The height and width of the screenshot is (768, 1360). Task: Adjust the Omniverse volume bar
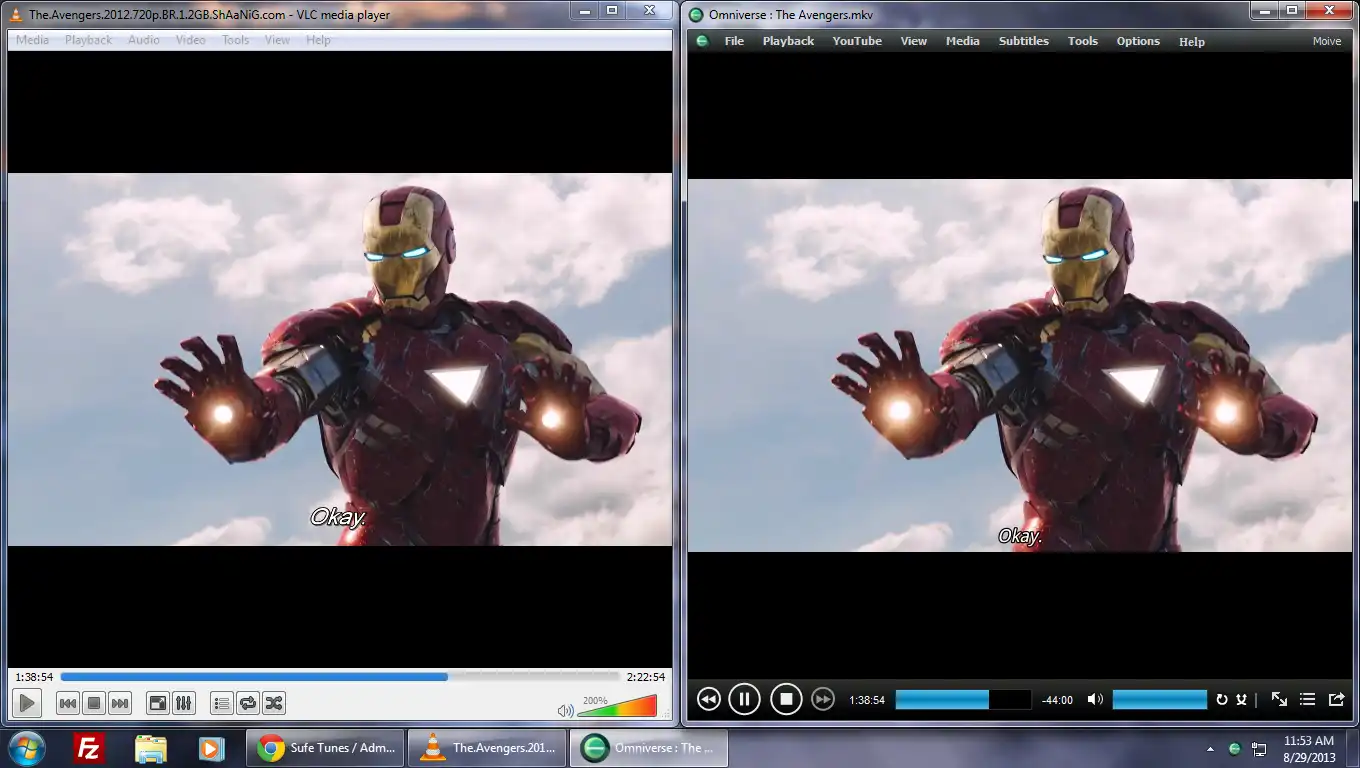(x=1159, y=700)
